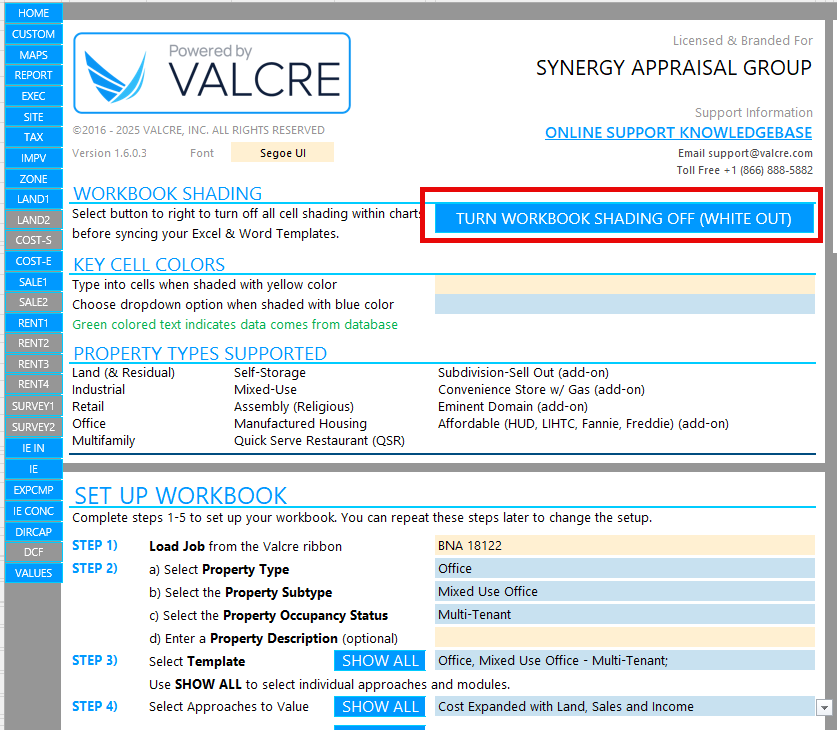
Task: Jump to the greyed LAND2 sheet
Action: pos(34,220)
